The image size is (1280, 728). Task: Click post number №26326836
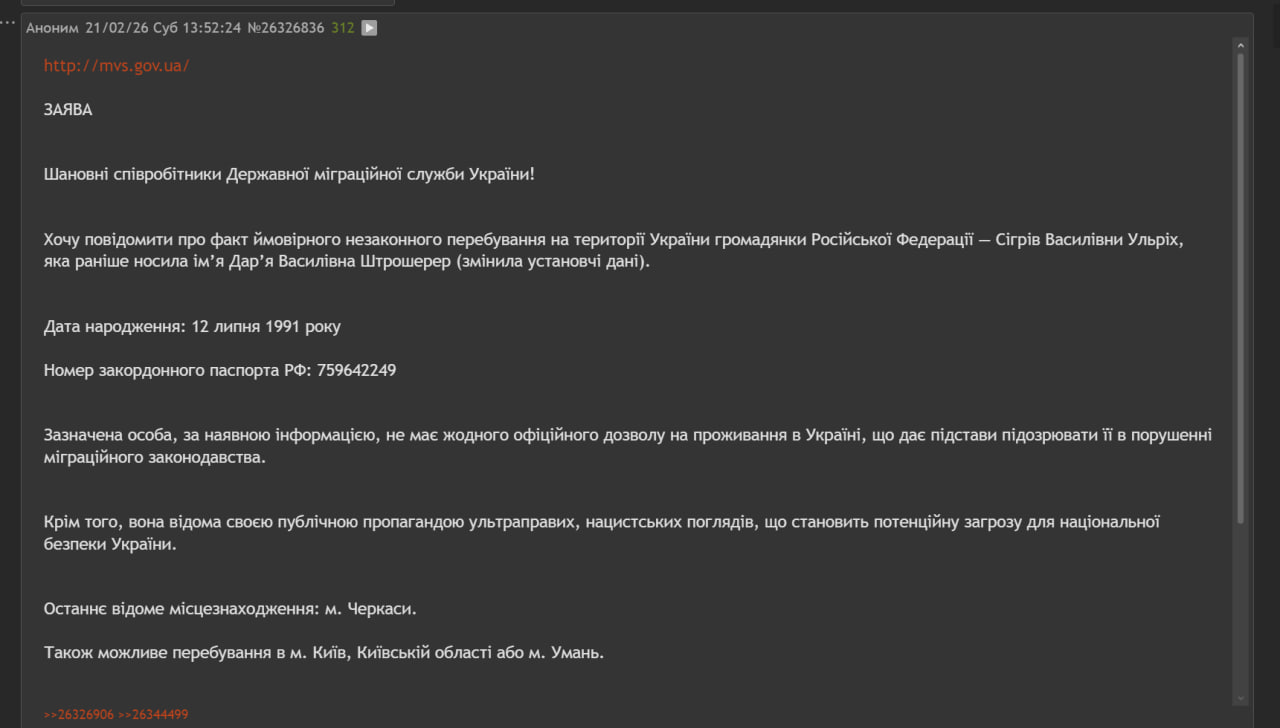pyautogui.click(x=285, y=28)
